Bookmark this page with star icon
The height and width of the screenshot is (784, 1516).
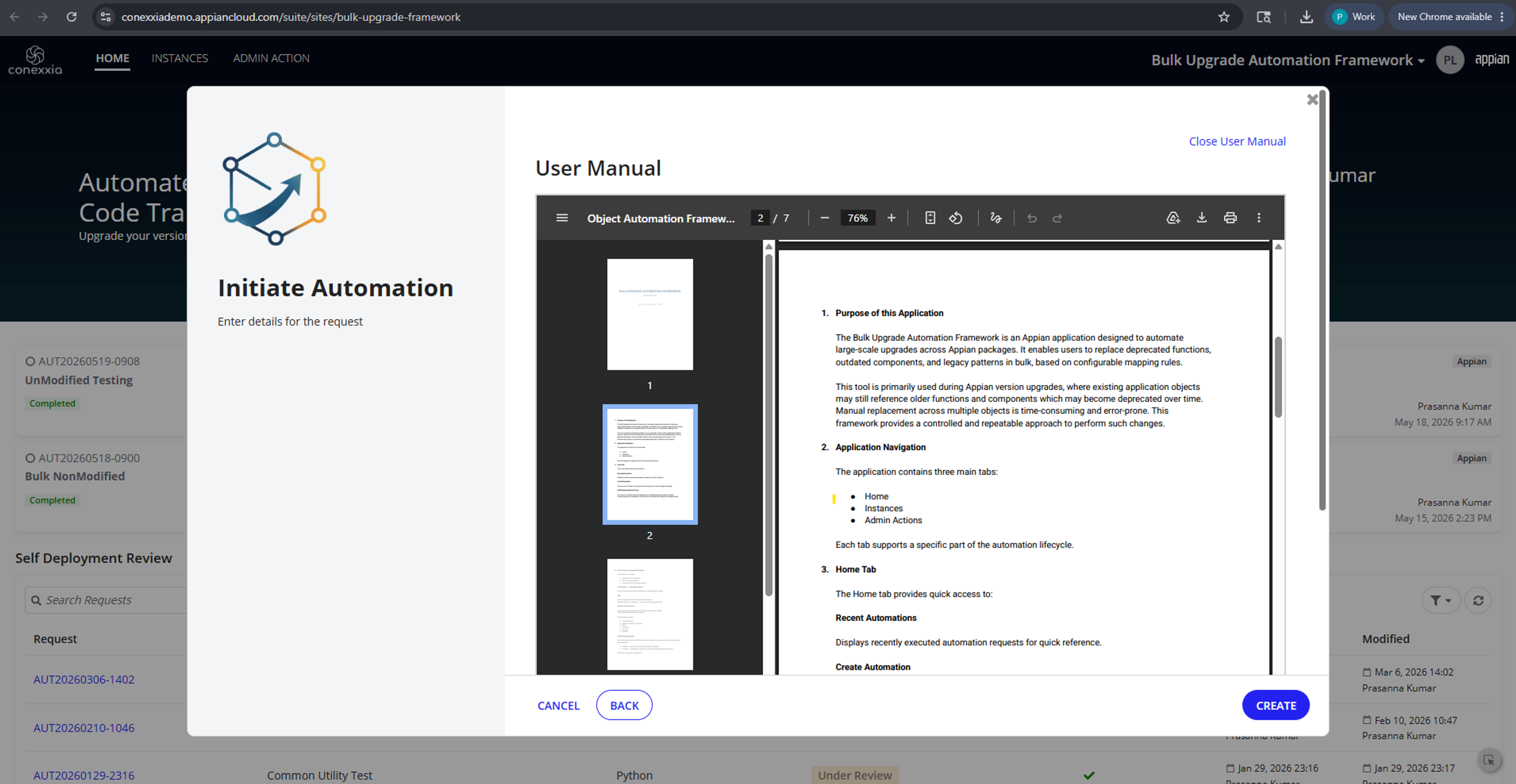tap(1224, 17)
